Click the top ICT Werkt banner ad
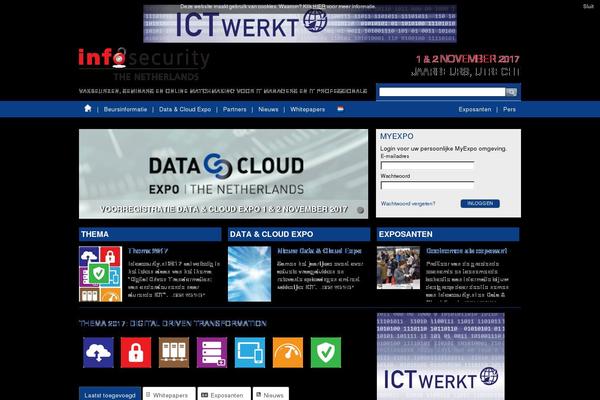 pyautogui.click(x=300, y=24)
